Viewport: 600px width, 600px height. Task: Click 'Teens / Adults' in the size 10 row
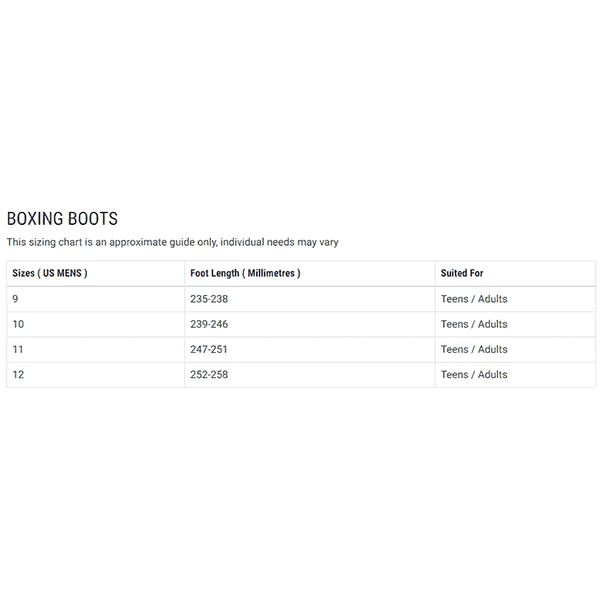click(x=474, y=324)
